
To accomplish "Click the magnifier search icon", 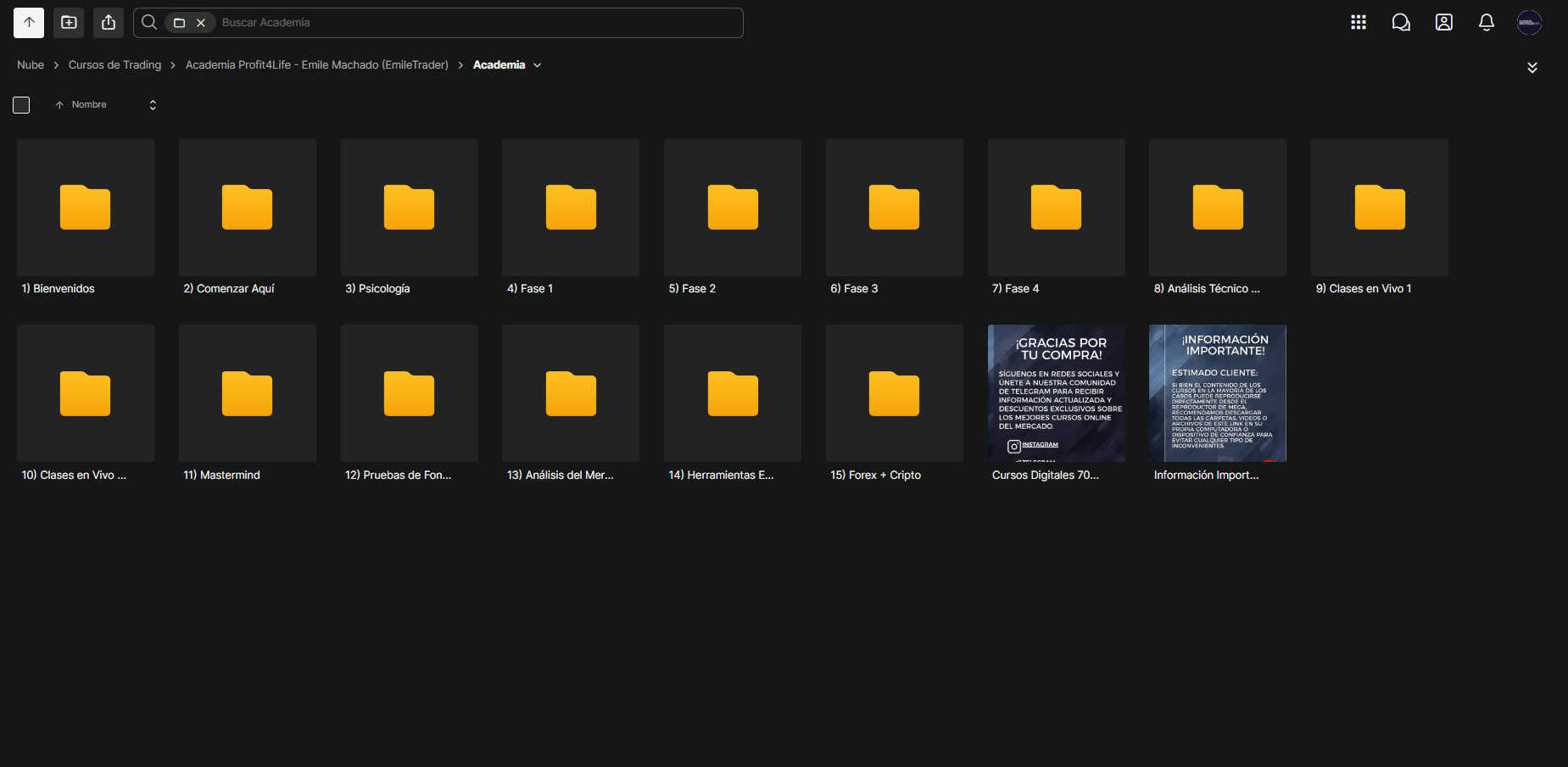I will click(x=149, y=23).
